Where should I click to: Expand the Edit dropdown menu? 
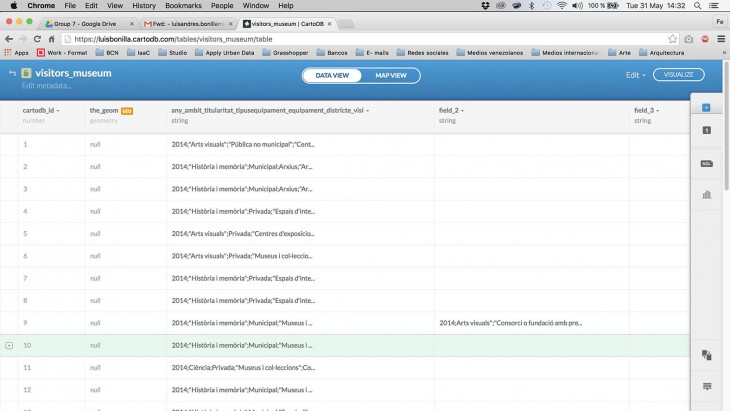tap(634, 75)
